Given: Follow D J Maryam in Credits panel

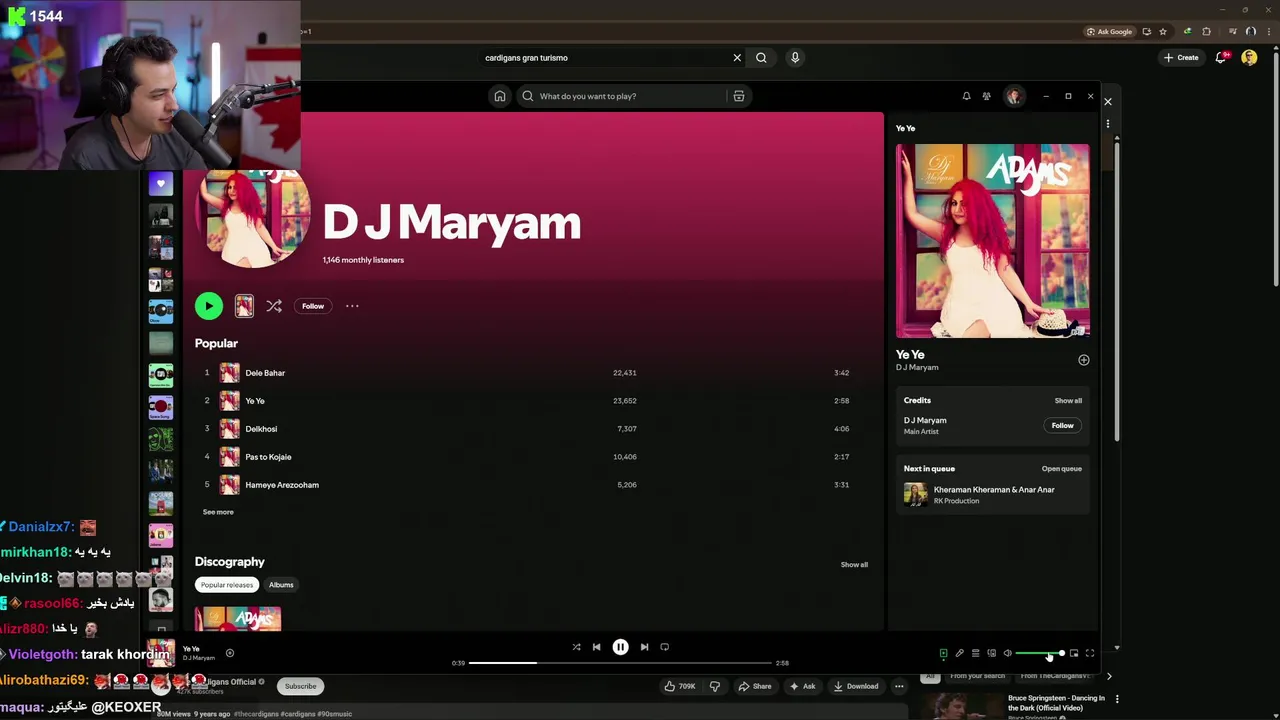Looking at the screenshot, I should (x=1062, y=426).
